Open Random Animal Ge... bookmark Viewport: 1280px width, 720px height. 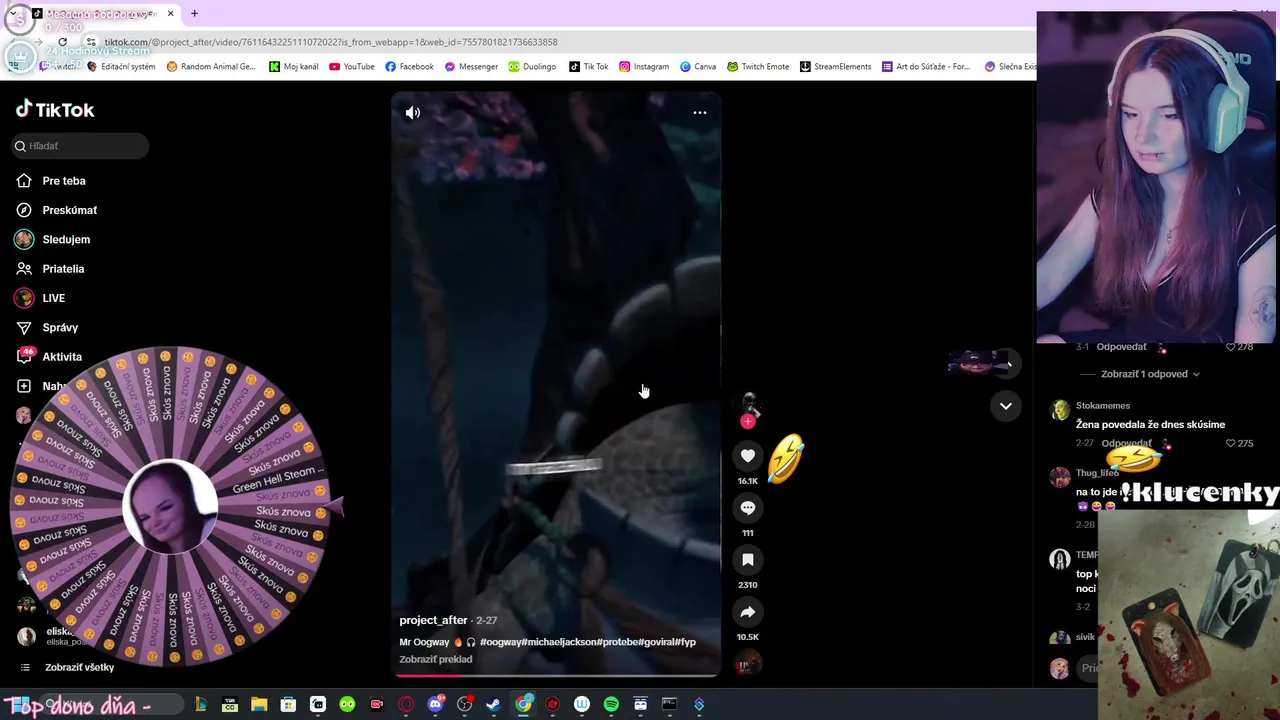pyautogui.click(x=211, y=67)
